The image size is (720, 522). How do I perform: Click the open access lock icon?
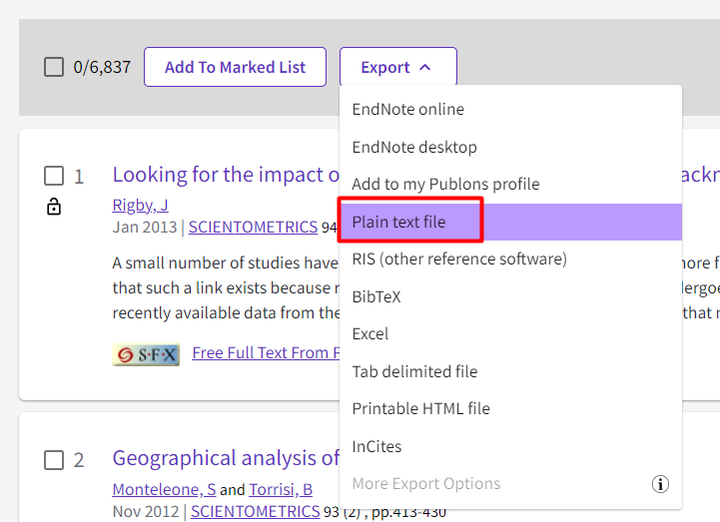point(54,207)
